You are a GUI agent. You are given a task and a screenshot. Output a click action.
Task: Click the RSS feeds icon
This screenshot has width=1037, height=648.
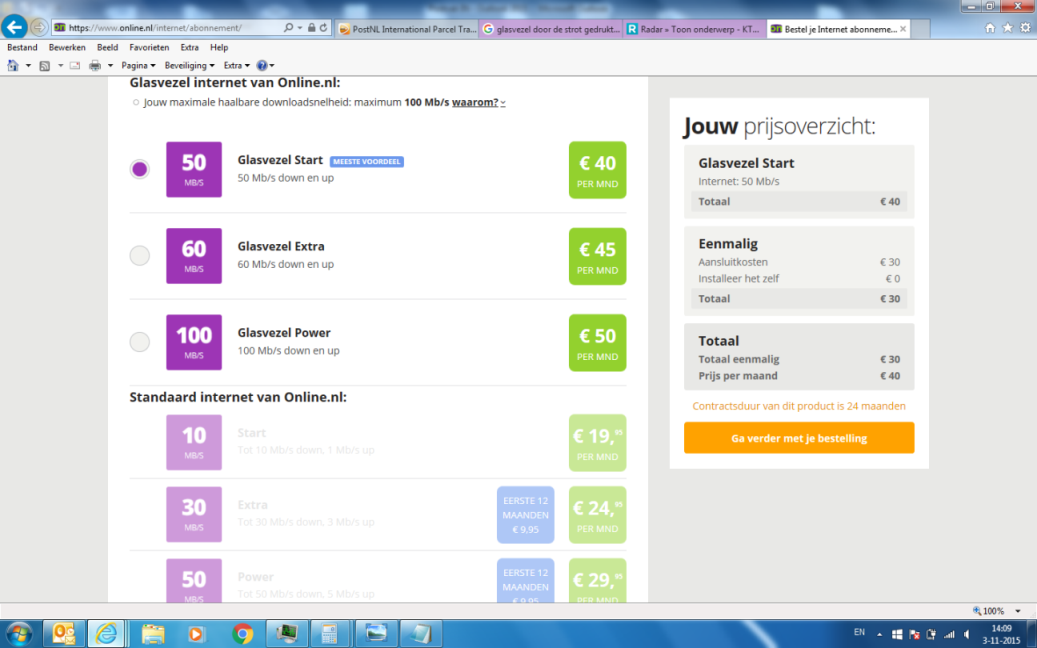[44, 65]
